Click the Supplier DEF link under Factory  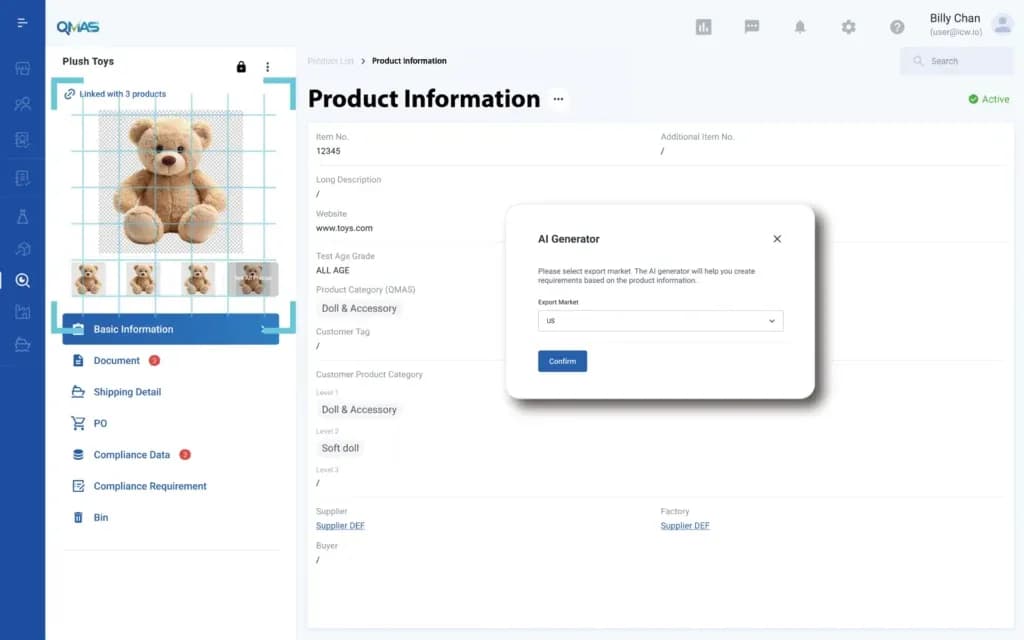tap(684, 526)
